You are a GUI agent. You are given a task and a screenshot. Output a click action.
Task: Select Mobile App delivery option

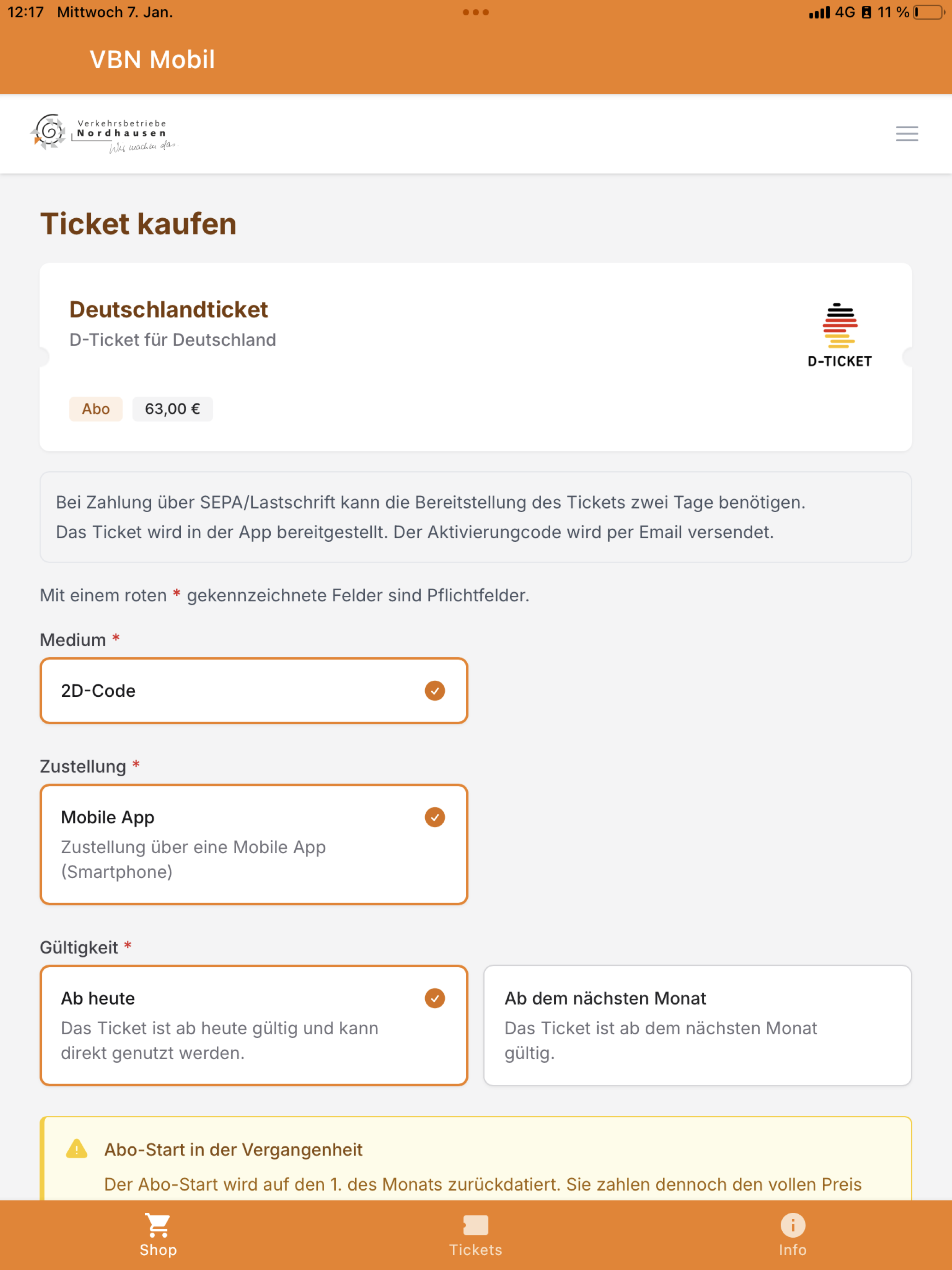(254, 844)
